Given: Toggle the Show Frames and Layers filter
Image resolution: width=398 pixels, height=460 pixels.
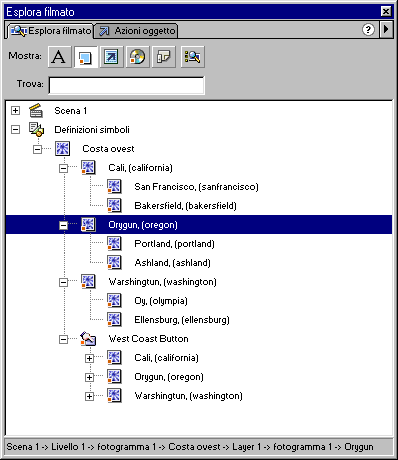Looking at the screenshot, I should pyautogui.click(x=163, y=57).
